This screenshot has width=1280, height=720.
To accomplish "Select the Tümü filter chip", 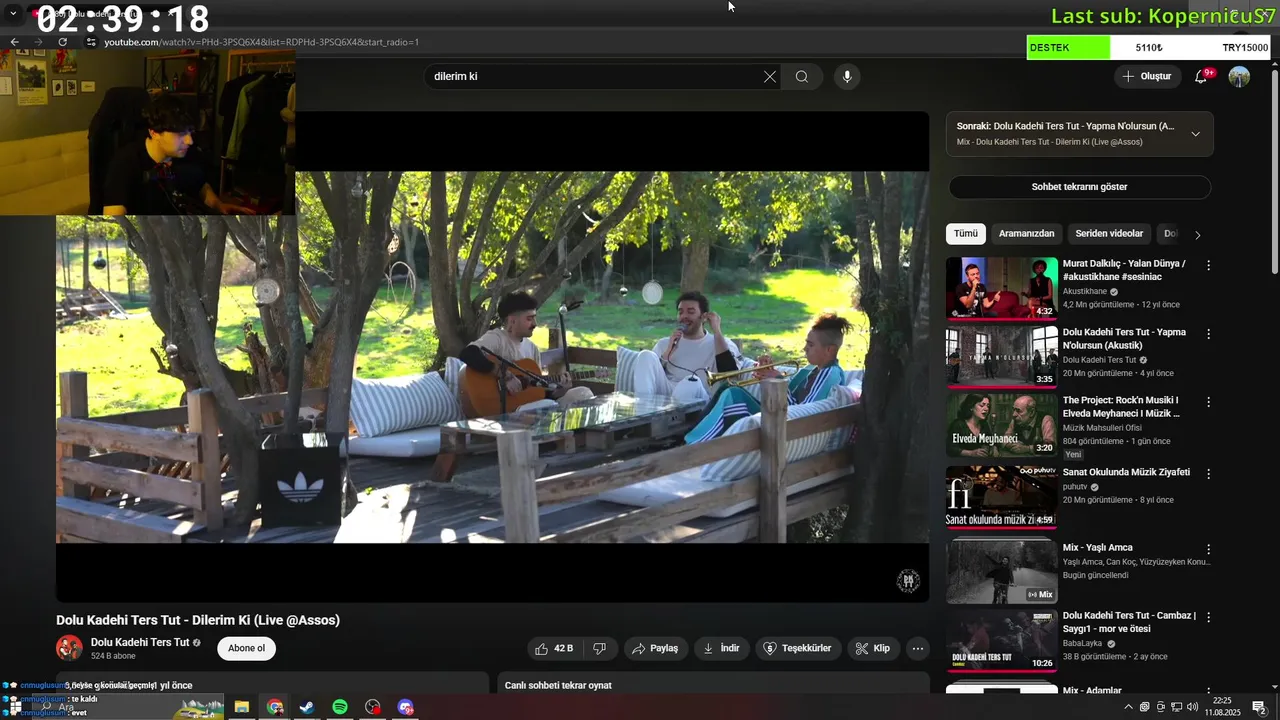I will tap(966, 234).
